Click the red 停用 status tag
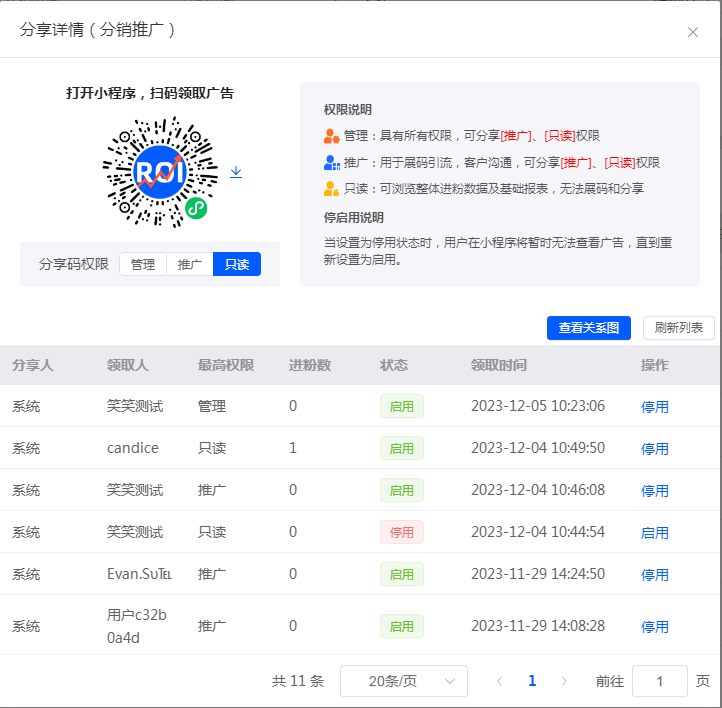This screenshot has height=708, width=722. point(402,533)
